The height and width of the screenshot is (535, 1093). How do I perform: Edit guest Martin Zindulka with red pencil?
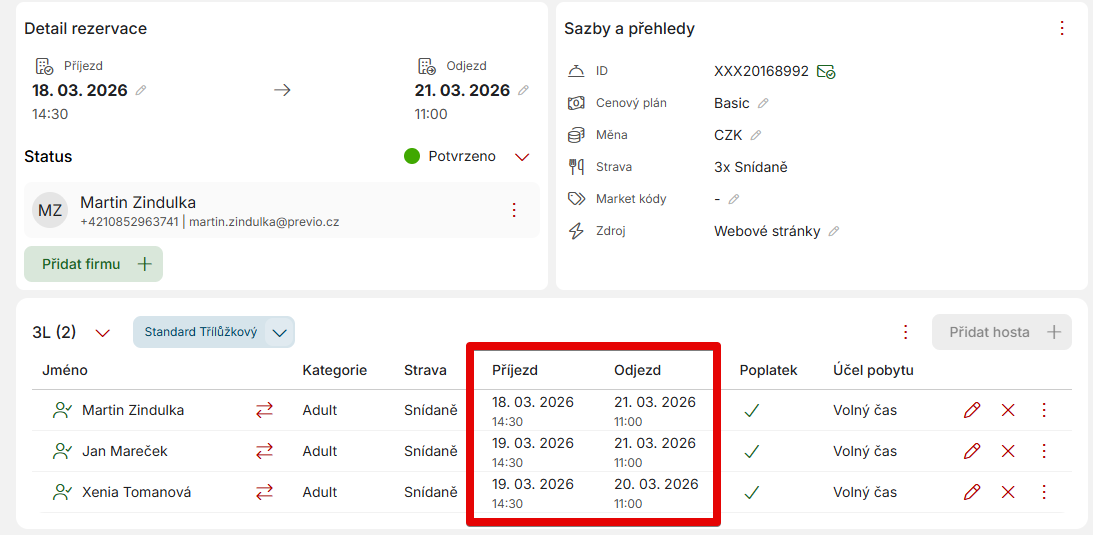[971, 410]
